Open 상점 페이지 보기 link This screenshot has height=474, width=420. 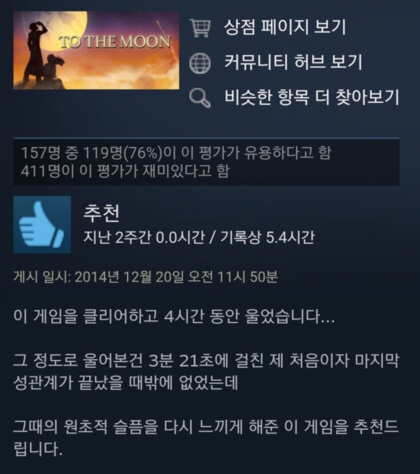(285, 27)
